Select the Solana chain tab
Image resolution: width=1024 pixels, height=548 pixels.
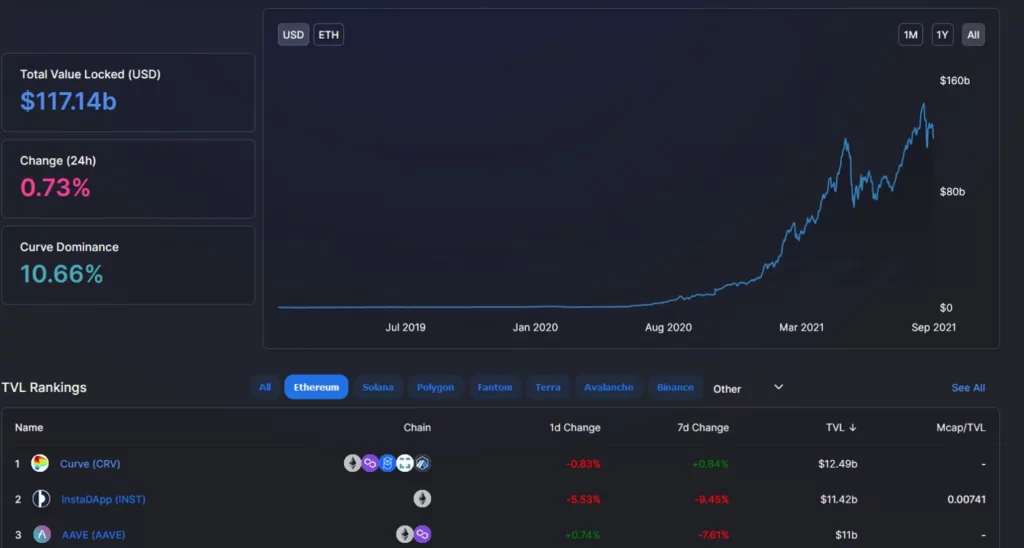point(378,387)
